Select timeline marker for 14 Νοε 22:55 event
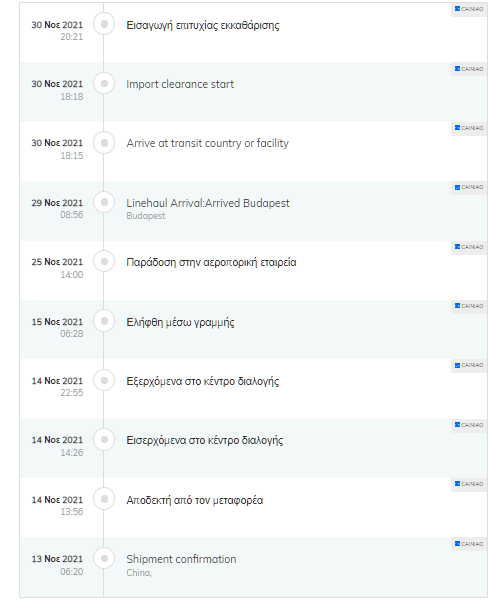The height and width of the screenshot is (602, 491). click(104, 380)
